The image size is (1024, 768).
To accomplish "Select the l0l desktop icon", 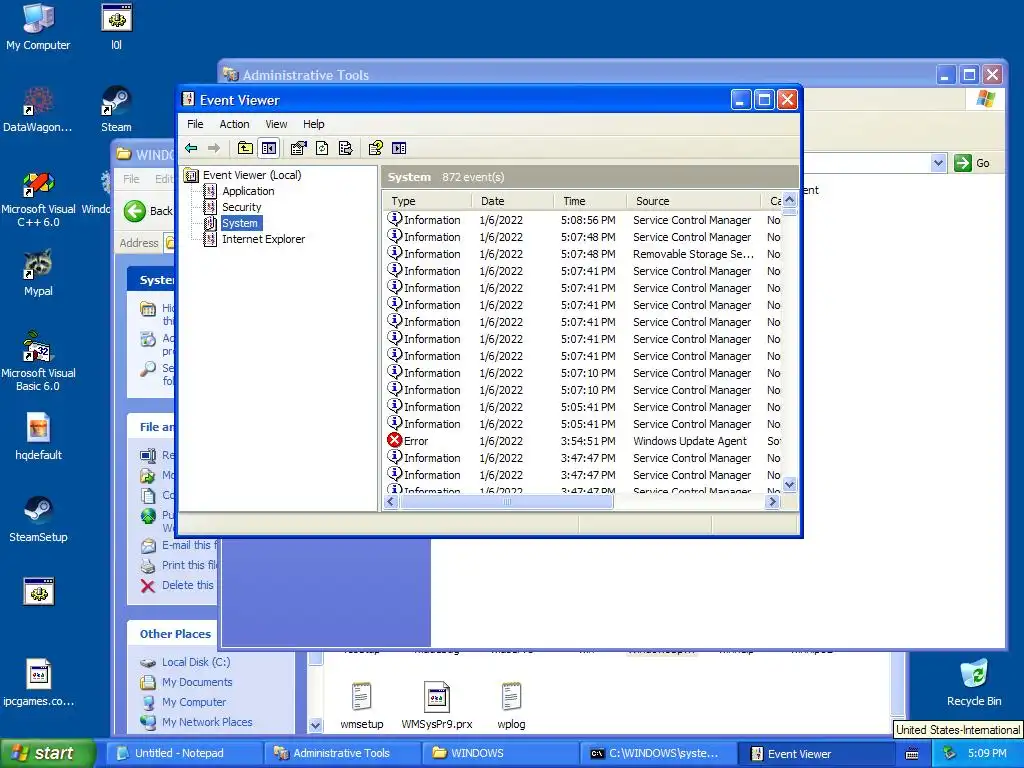I will pos(116,26).
